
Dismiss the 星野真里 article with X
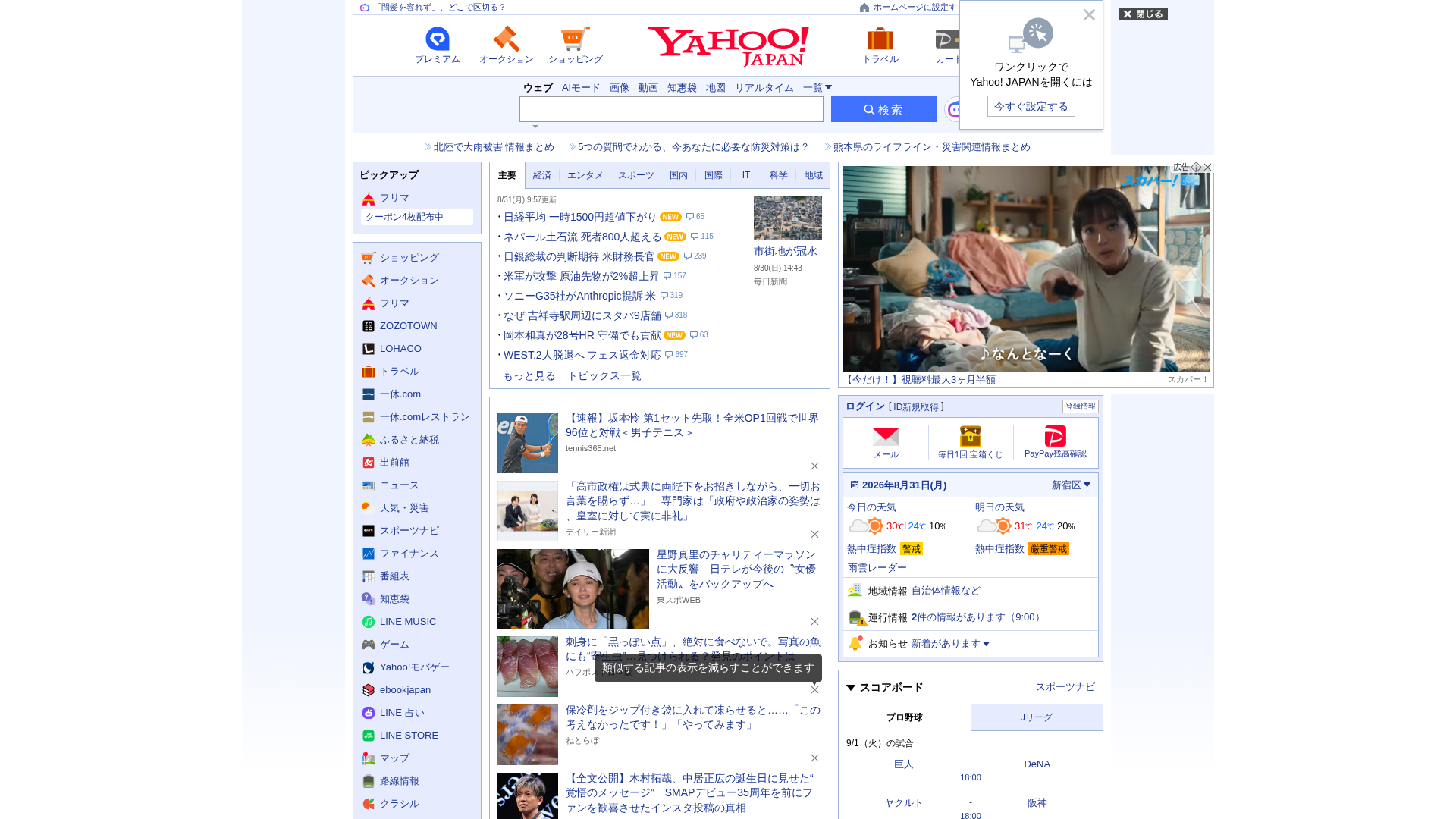tap(814, 622)
